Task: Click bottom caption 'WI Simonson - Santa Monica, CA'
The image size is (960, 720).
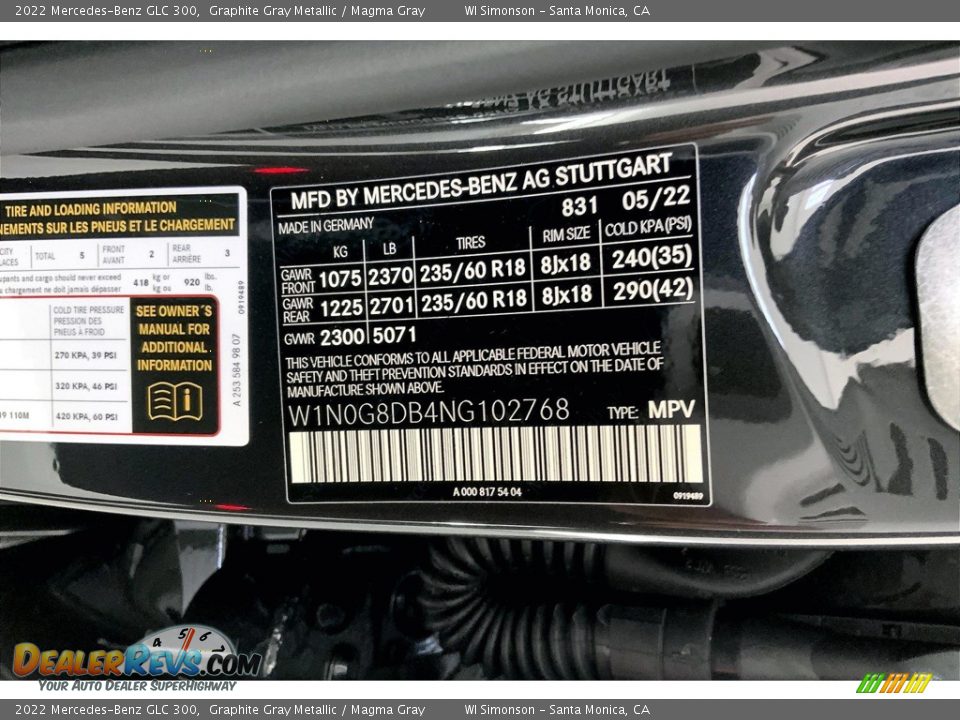Action: coord(557,710)
